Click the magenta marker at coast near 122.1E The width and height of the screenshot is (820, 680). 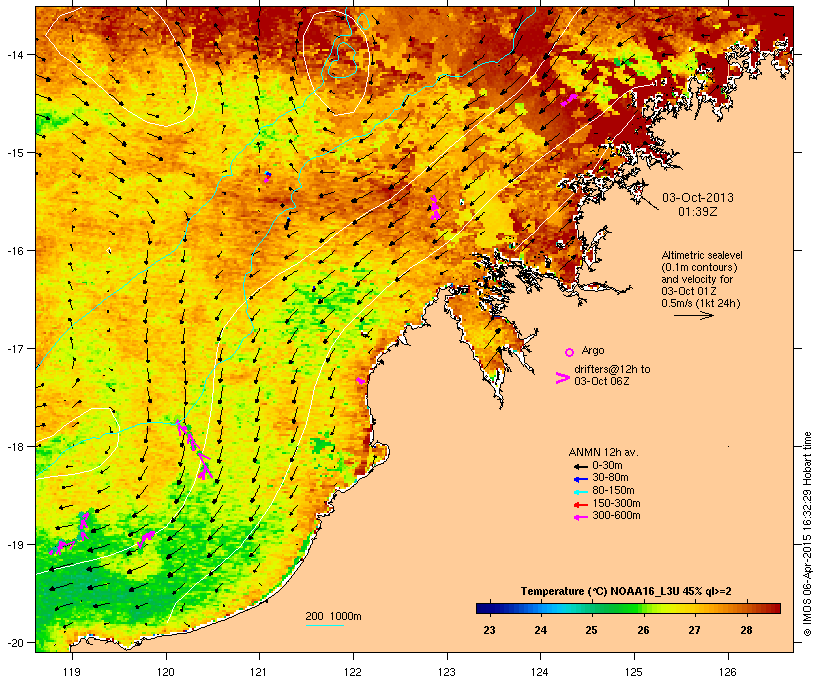(360, 381)
